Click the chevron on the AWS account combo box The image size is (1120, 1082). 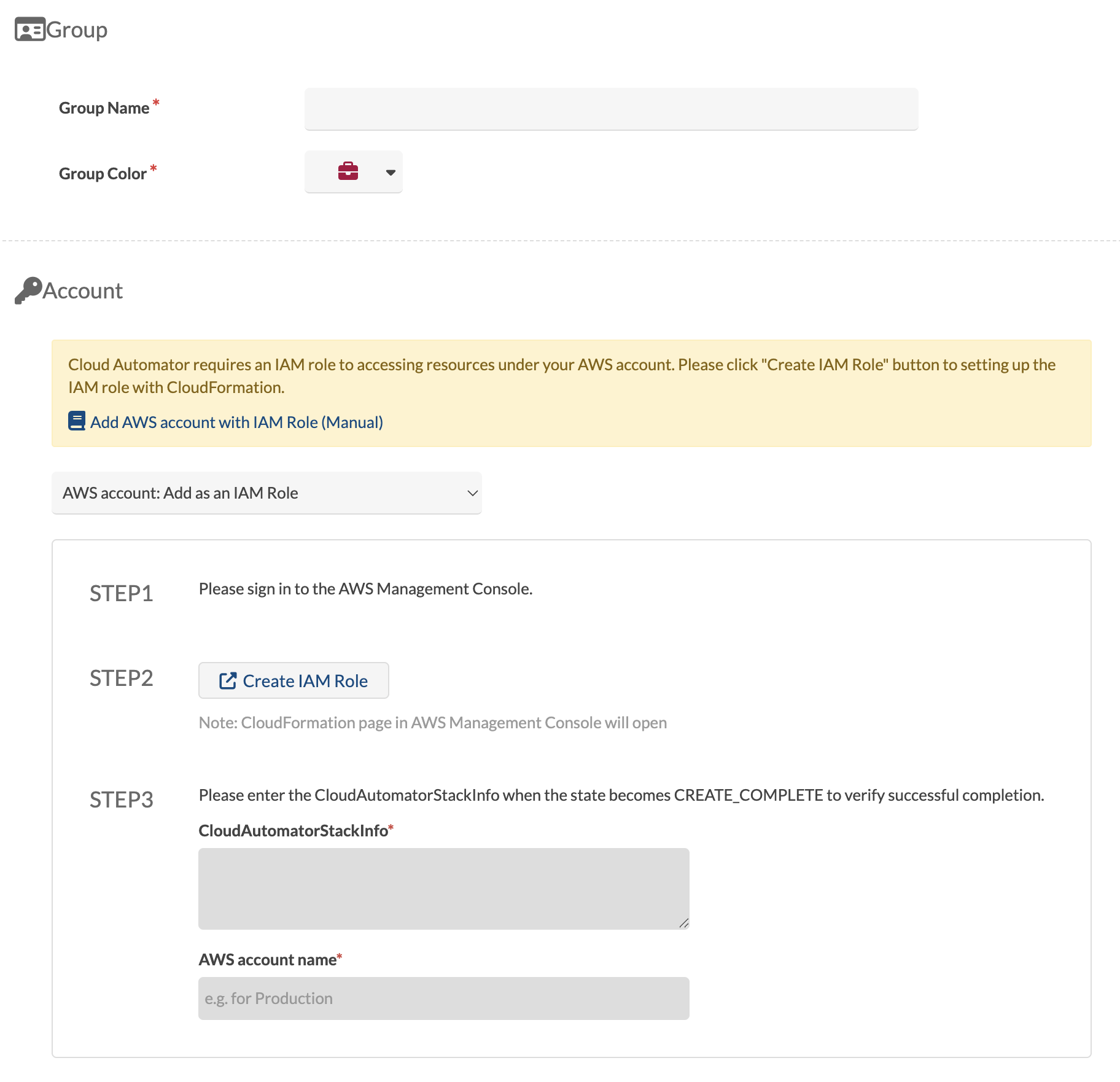pos(472,493)
